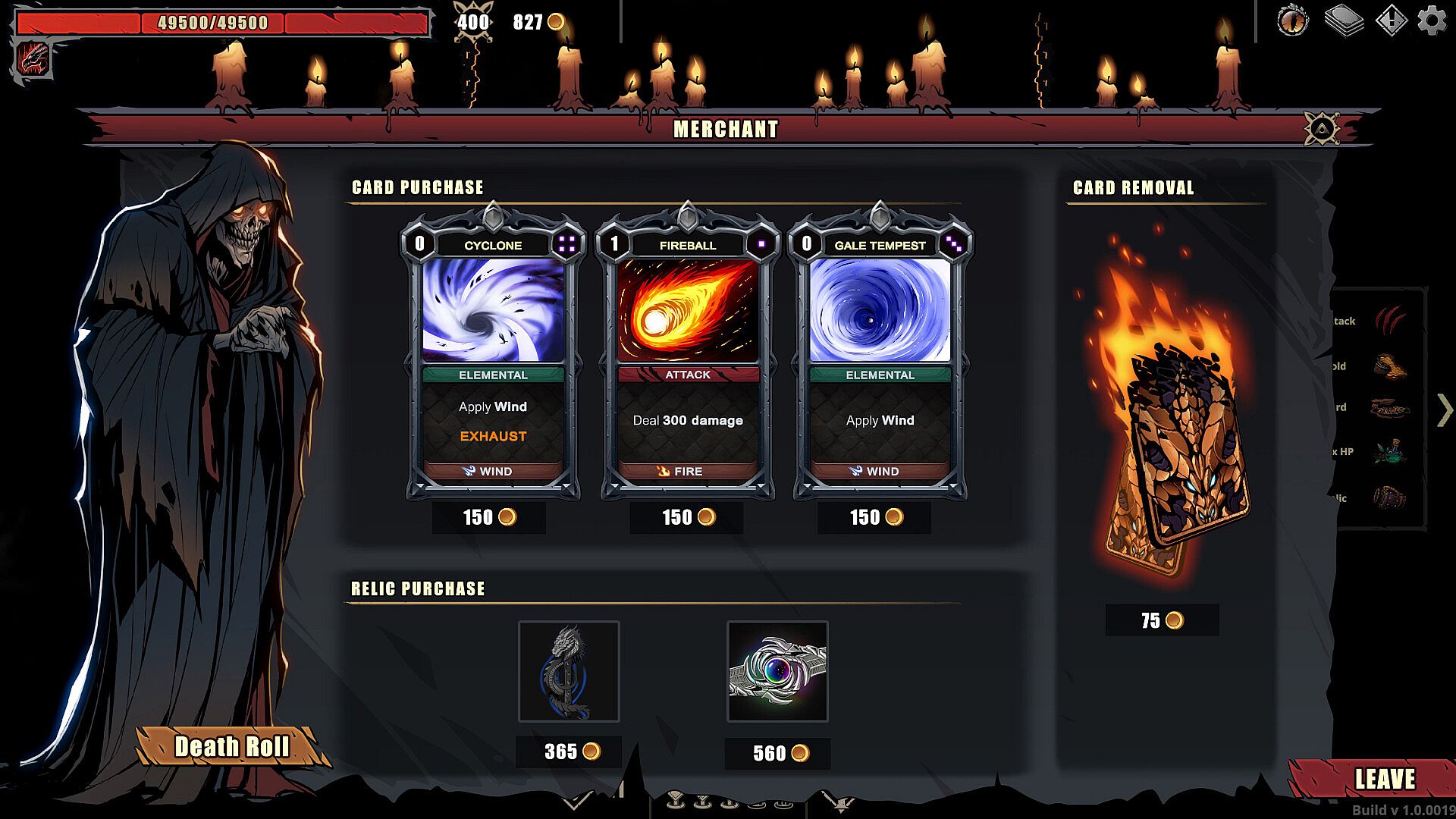1456x819 pixels.
Task: Buy the dragon staff relic
Action: (569, 671)
